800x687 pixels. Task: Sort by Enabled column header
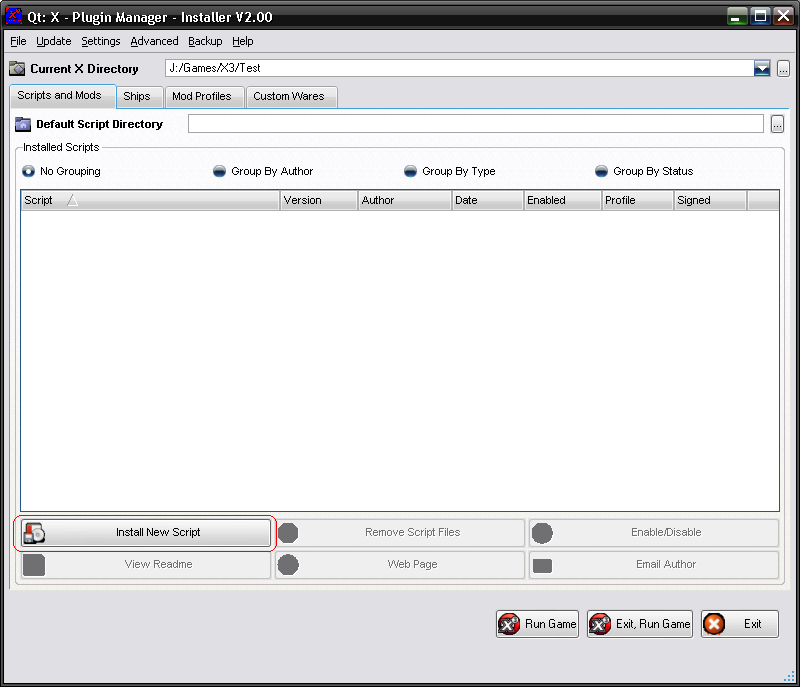click(562, 200)
